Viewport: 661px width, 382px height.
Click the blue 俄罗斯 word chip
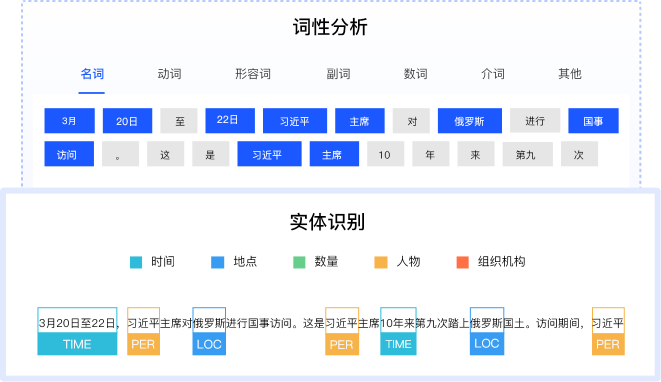pos(470,121)
